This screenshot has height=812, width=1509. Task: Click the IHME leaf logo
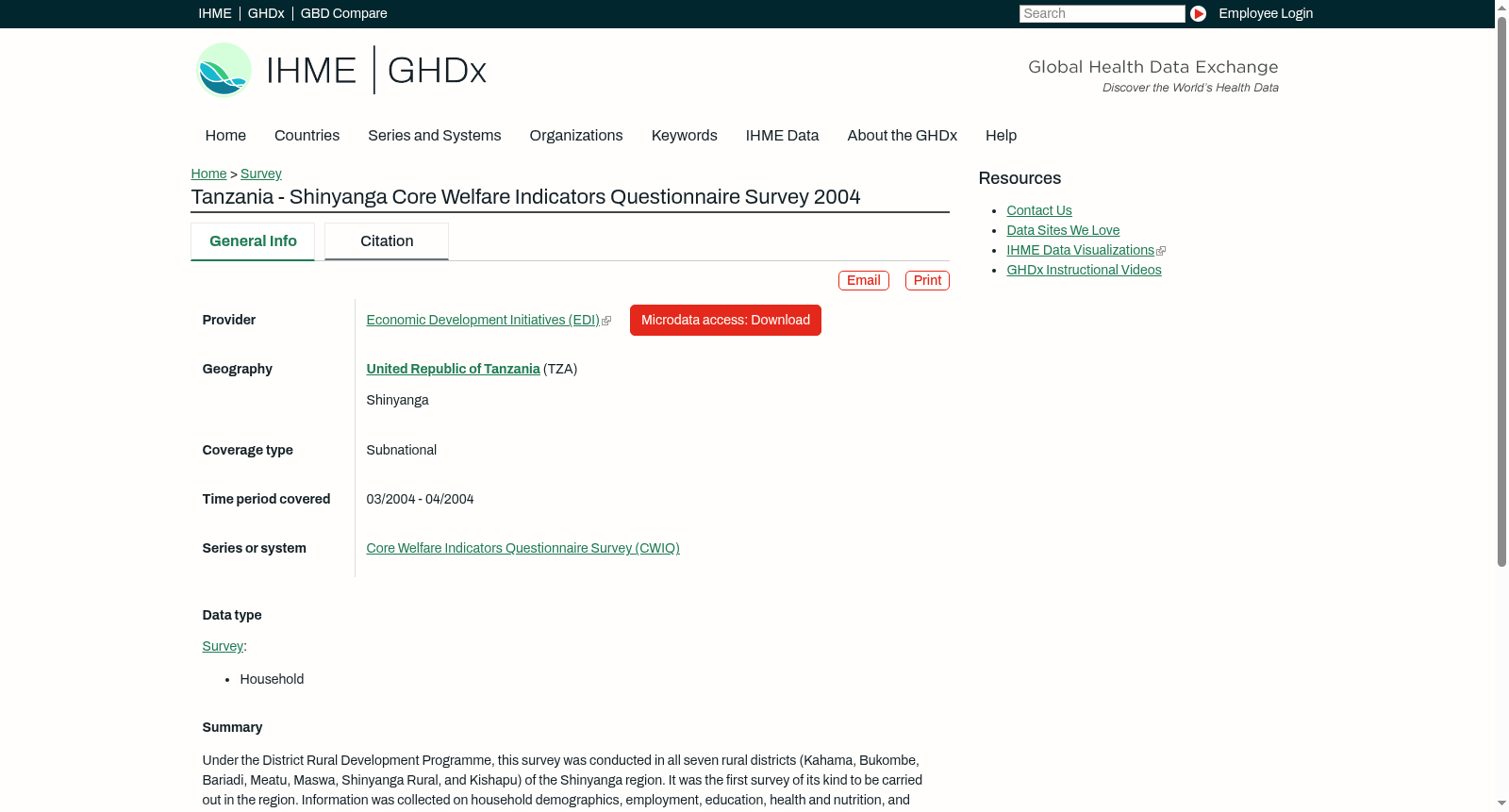(224, 70)
